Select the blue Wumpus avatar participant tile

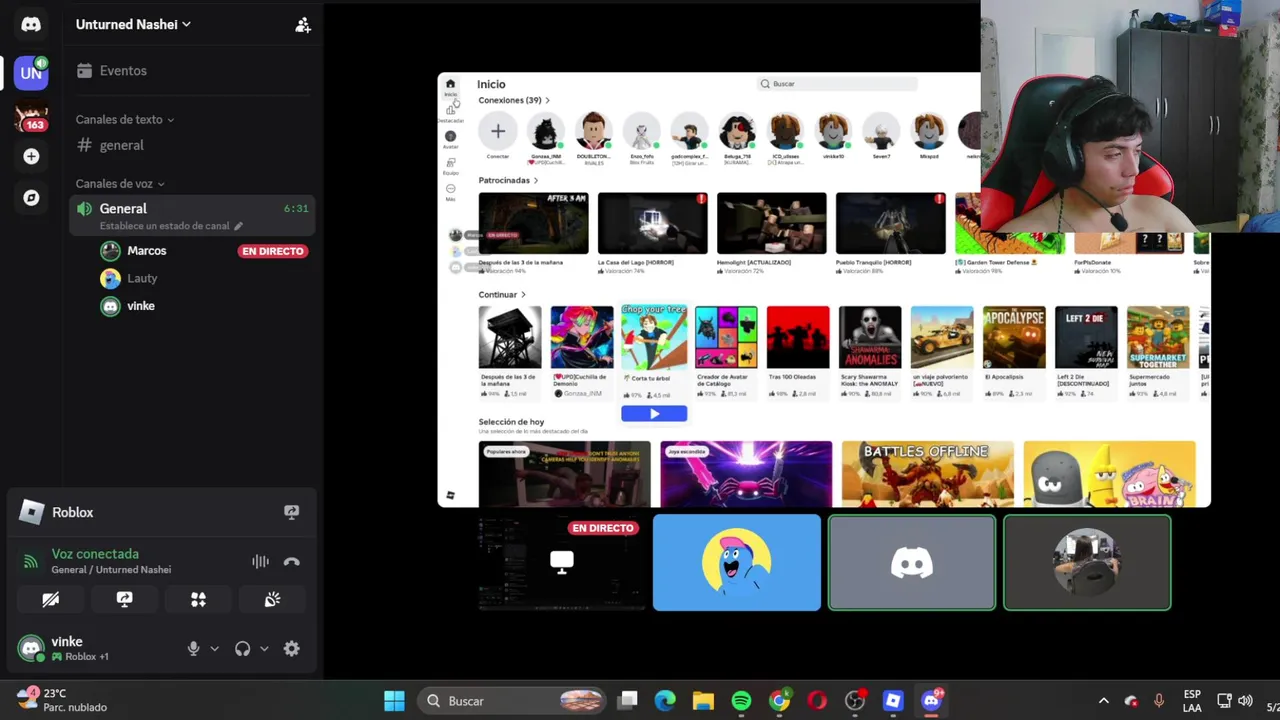click(x=737, y=562)
